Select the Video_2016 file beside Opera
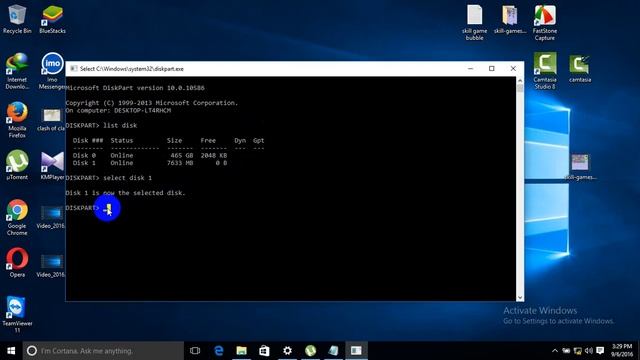This screenshot has height=360, width=640. (x=51, y=266)
